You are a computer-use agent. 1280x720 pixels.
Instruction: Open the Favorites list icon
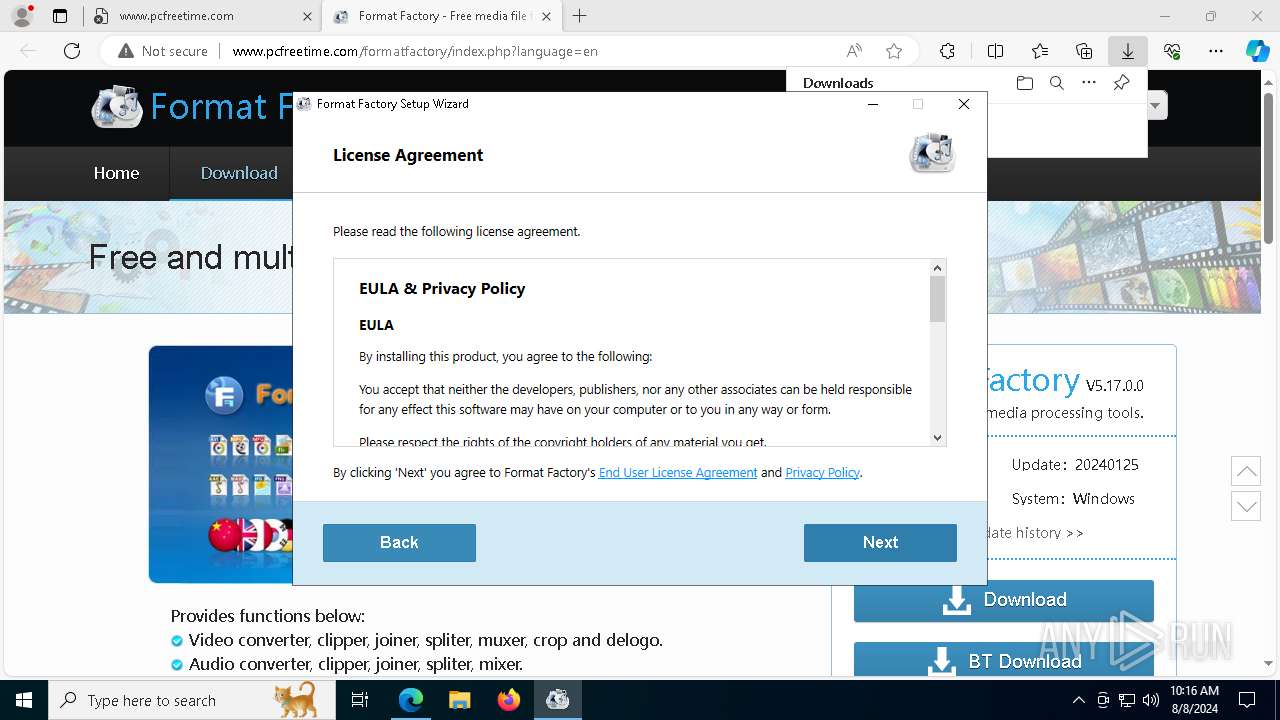click(1040, 51)
